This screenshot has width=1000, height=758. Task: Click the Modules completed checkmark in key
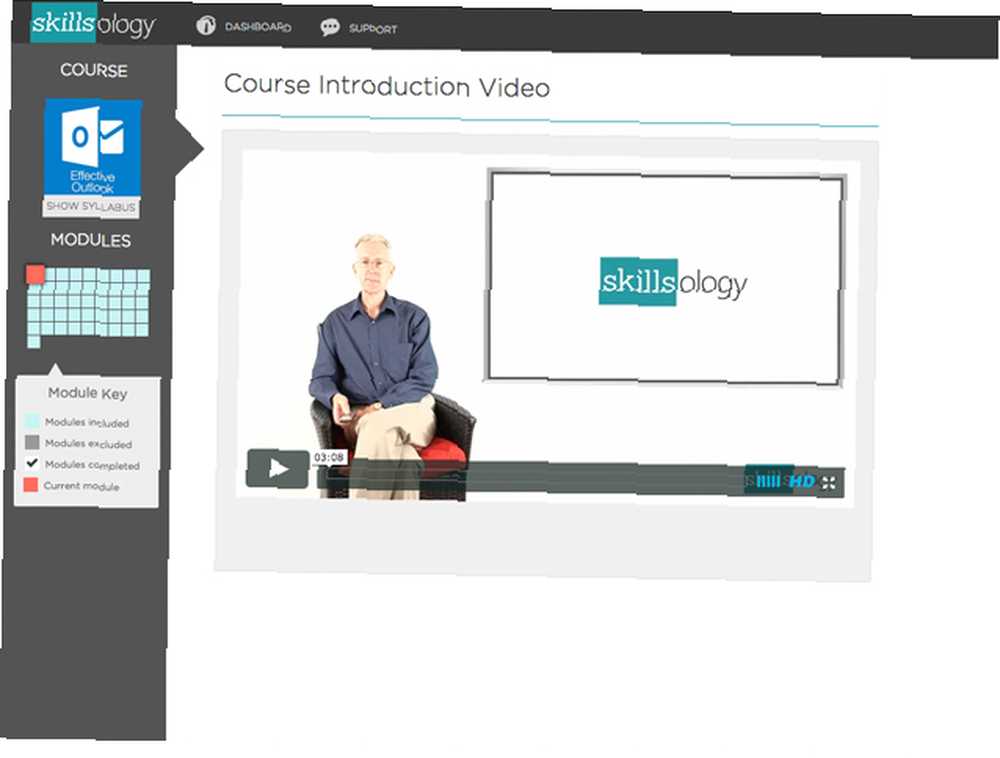32,463
